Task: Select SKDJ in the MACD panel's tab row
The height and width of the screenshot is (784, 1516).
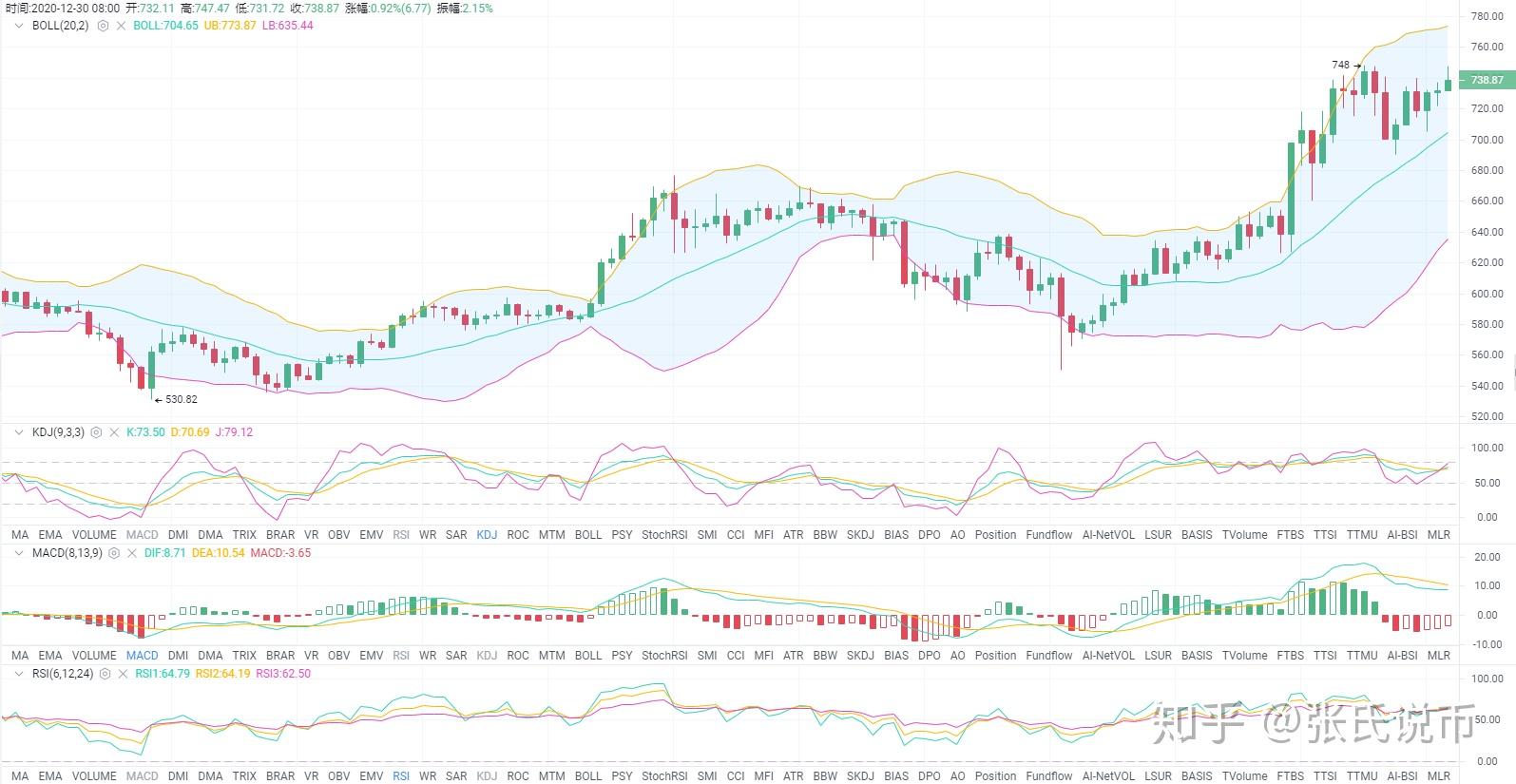Action: click(x=860, y=656)
